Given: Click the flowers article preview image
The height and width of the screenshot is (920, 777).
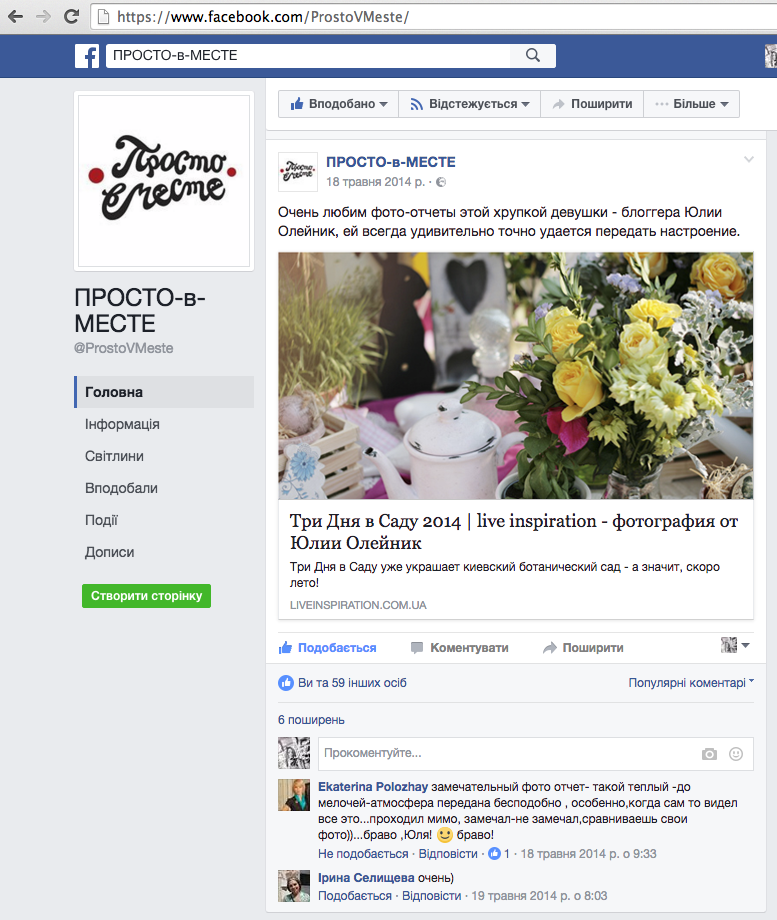Looking at the screenshot, I should point(516,376).
